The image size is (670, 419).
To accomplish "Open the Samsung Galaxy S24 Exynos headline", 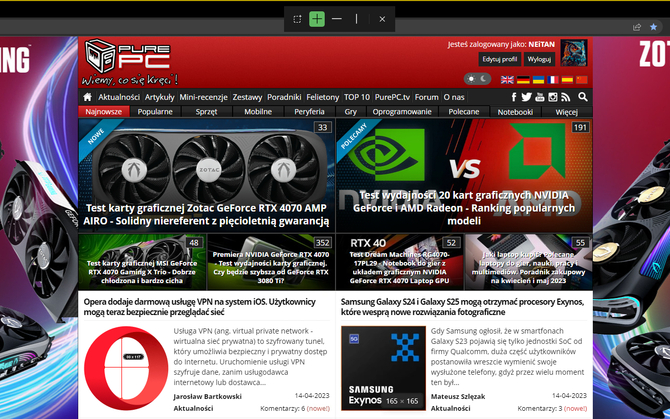I will tap(462, 307).
